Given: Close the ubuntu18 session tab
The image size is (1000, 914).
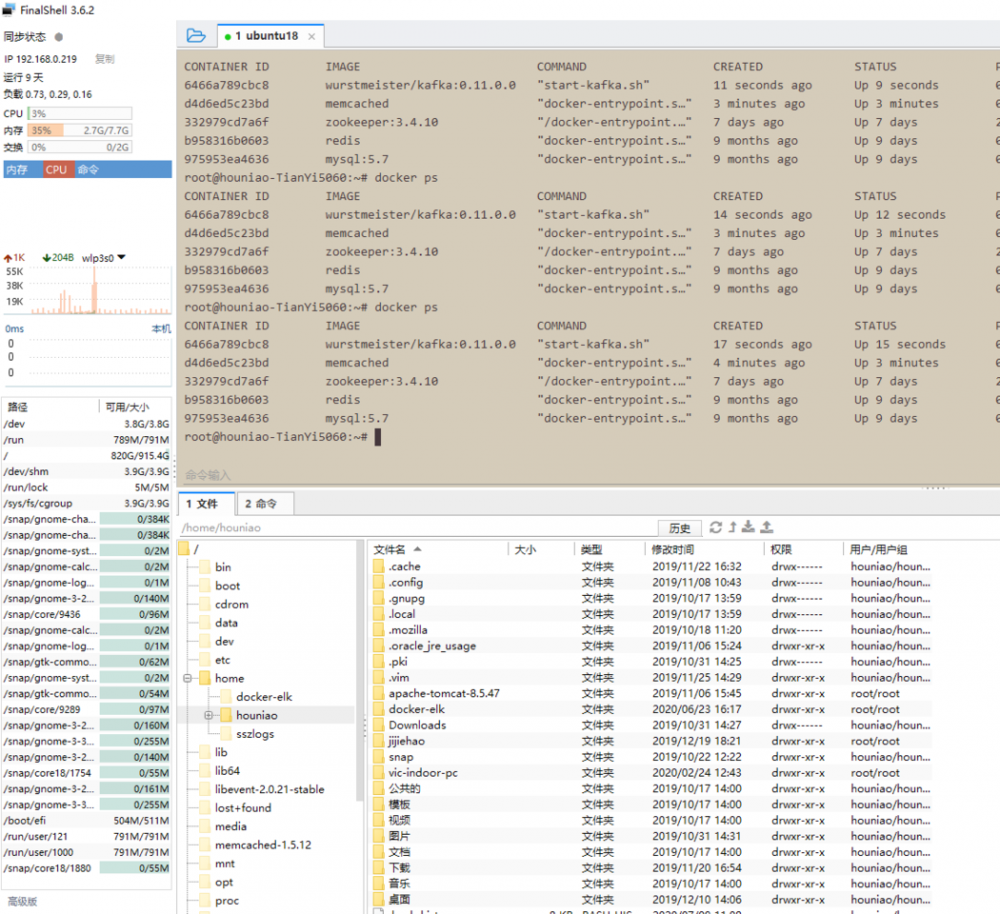Looking at the screenshot, I should point(311,37).
